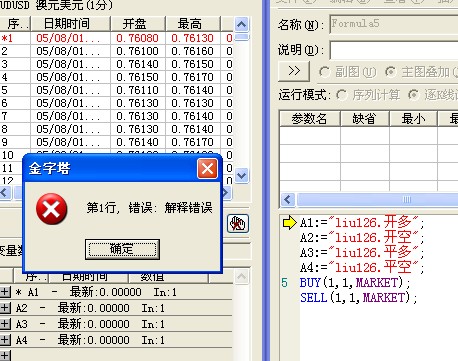Expand the A3 variable row
This screenshot has height=361, width=458.
(5, 324)
